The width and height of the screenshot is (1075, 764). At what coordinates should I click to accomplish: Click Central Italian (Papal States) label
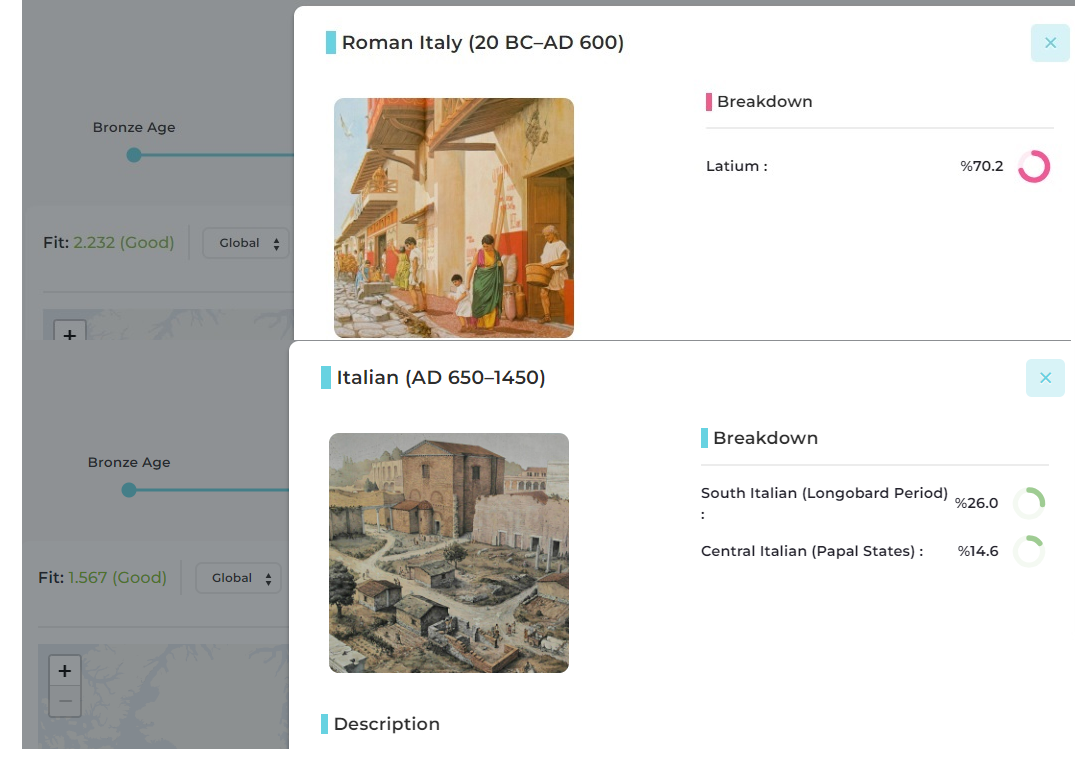pyautogui.click(x=812, y=551)
